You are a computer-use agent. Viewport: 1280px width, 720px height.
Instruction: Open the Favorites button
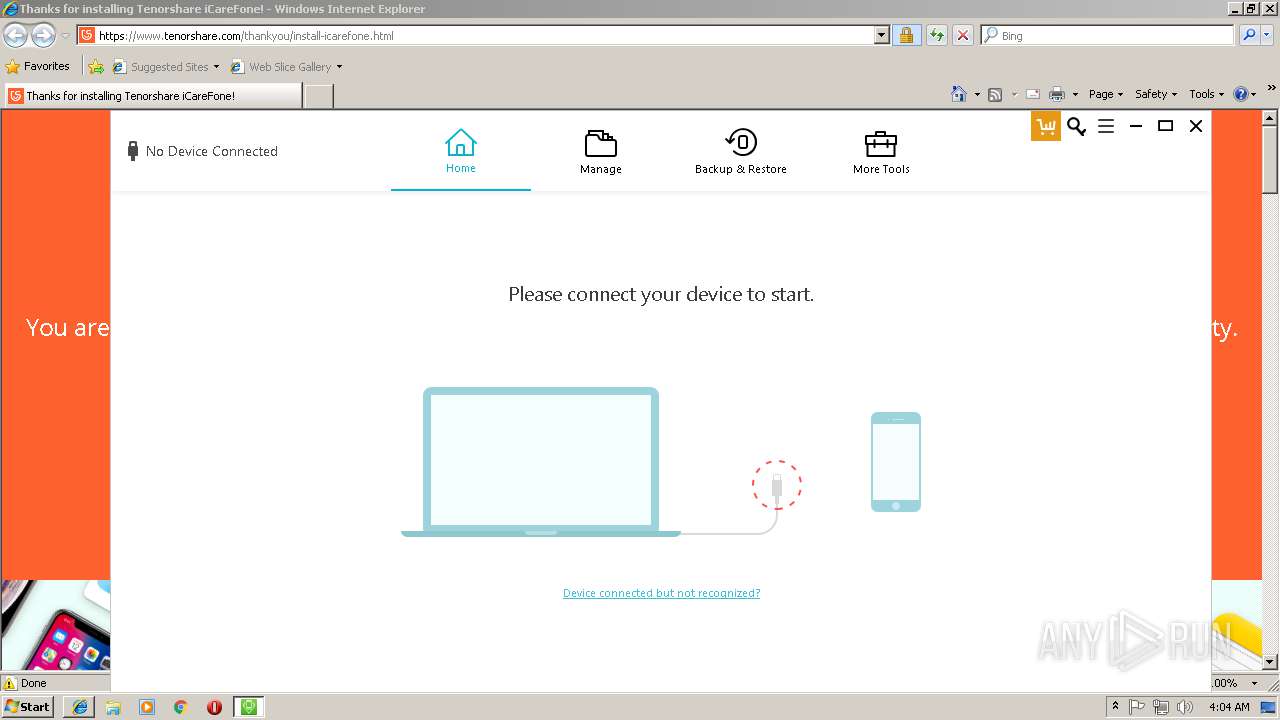(38, 67)
